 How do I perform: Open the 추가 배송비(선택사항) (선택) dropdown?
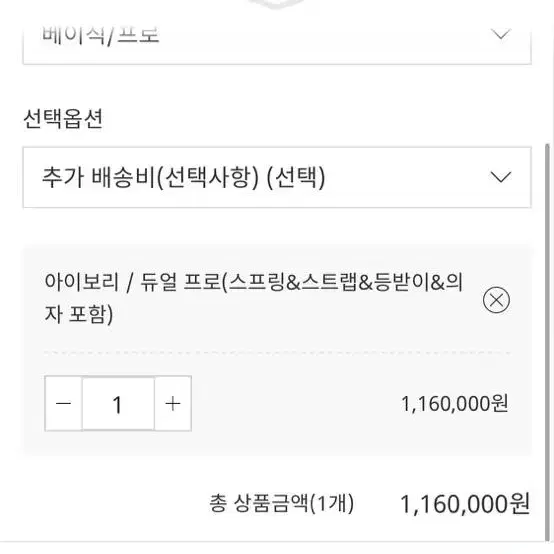pos(277,177)
